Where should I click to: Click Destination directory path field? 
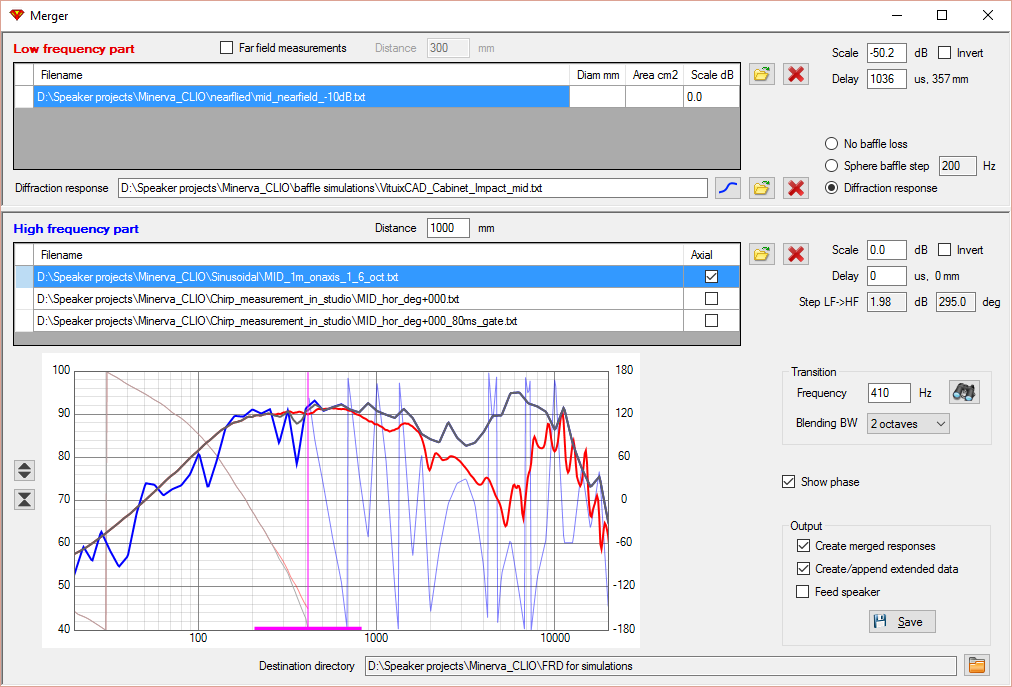(660, 666)
